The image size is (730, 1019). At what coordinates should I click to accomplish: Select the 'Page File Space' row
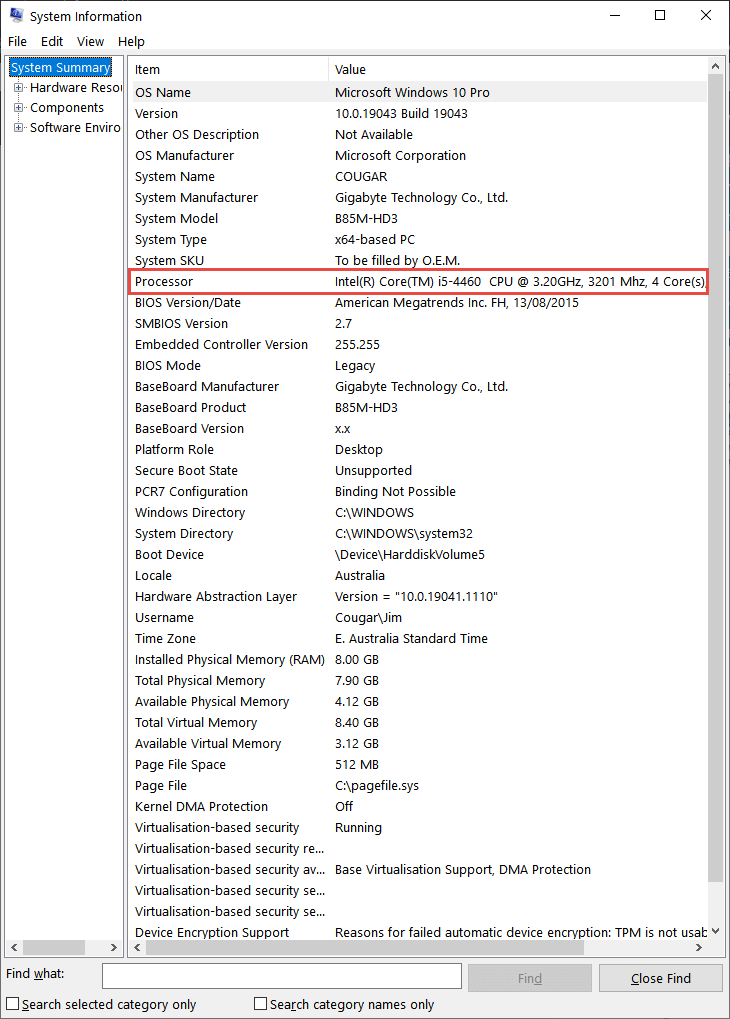(x=417, y=765)
